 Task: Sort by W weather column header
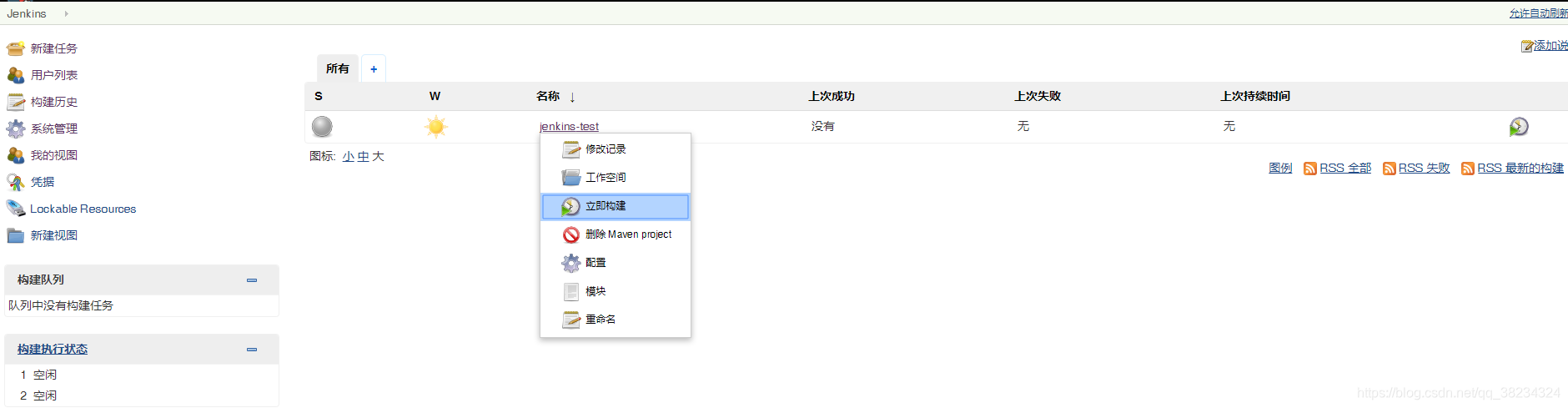click(x=435, y=96)
